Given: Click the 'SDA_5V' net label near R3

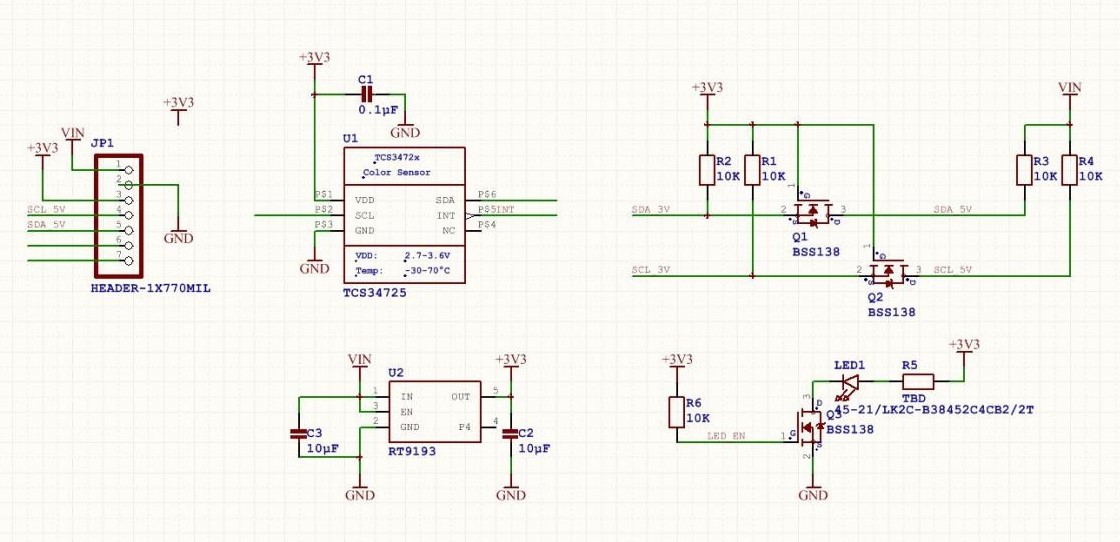Looking at the screenshot, I should 953,210.
